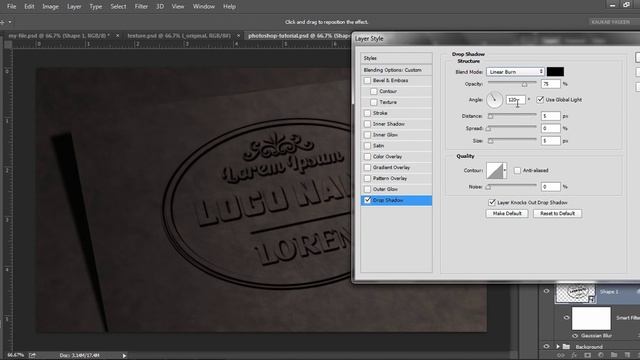
Task: Close the texture.psd document tab
Action: (x=238, y=36)
